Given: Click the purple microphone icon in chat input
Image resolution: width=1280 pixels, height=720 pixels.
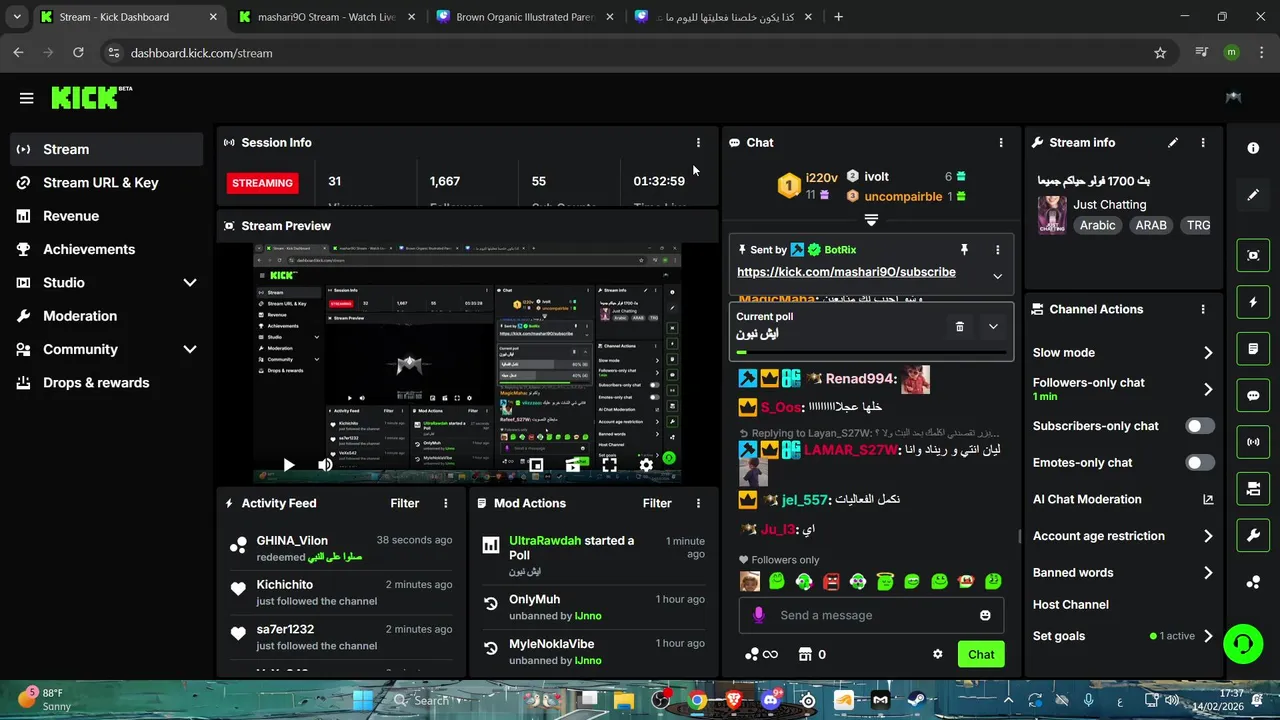Looking at the screenshot, I should [x=759, y=615].
